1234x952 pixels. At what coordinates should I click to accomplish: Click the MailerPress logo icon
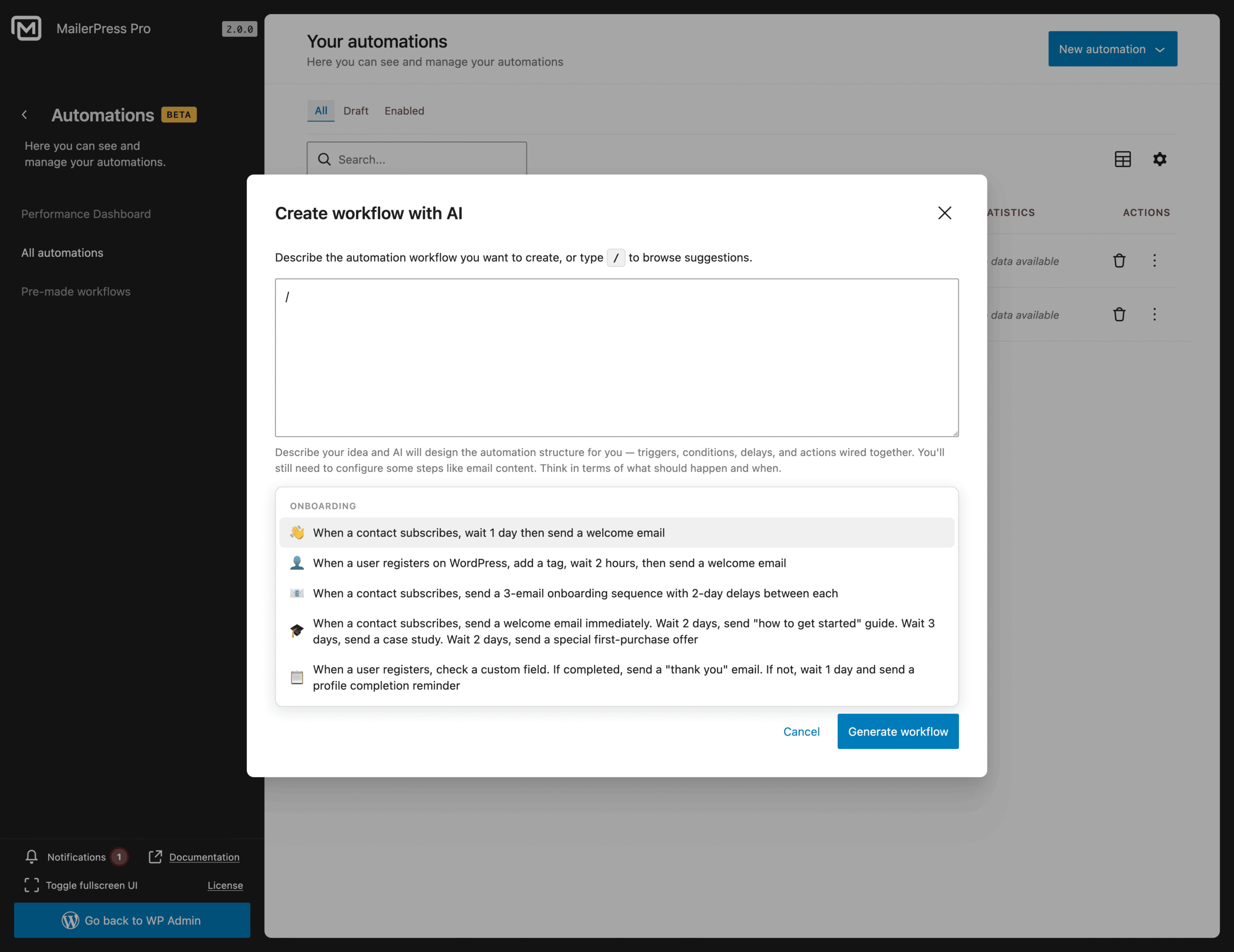(26, 28)
